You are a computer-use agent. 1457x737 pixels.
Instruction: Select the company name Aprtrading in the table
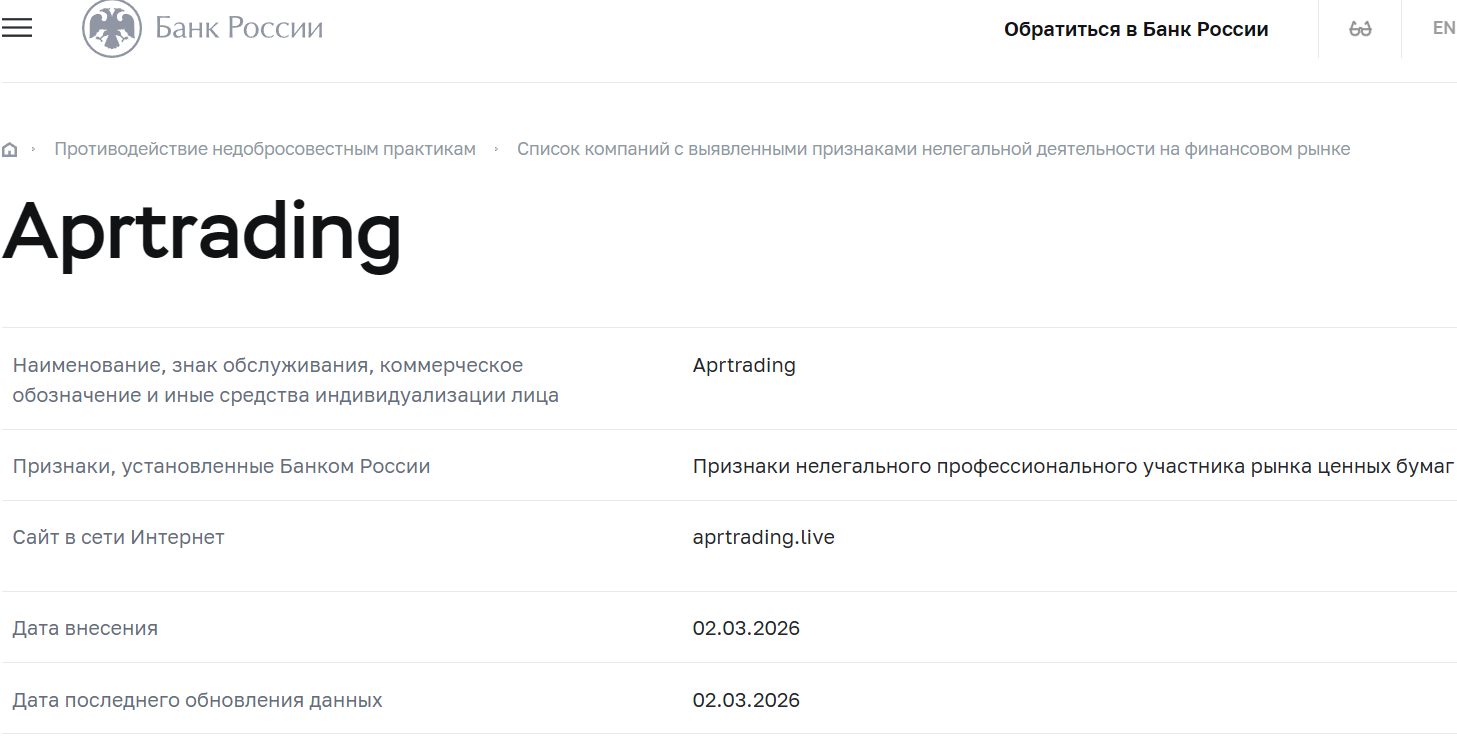[744, 365]
